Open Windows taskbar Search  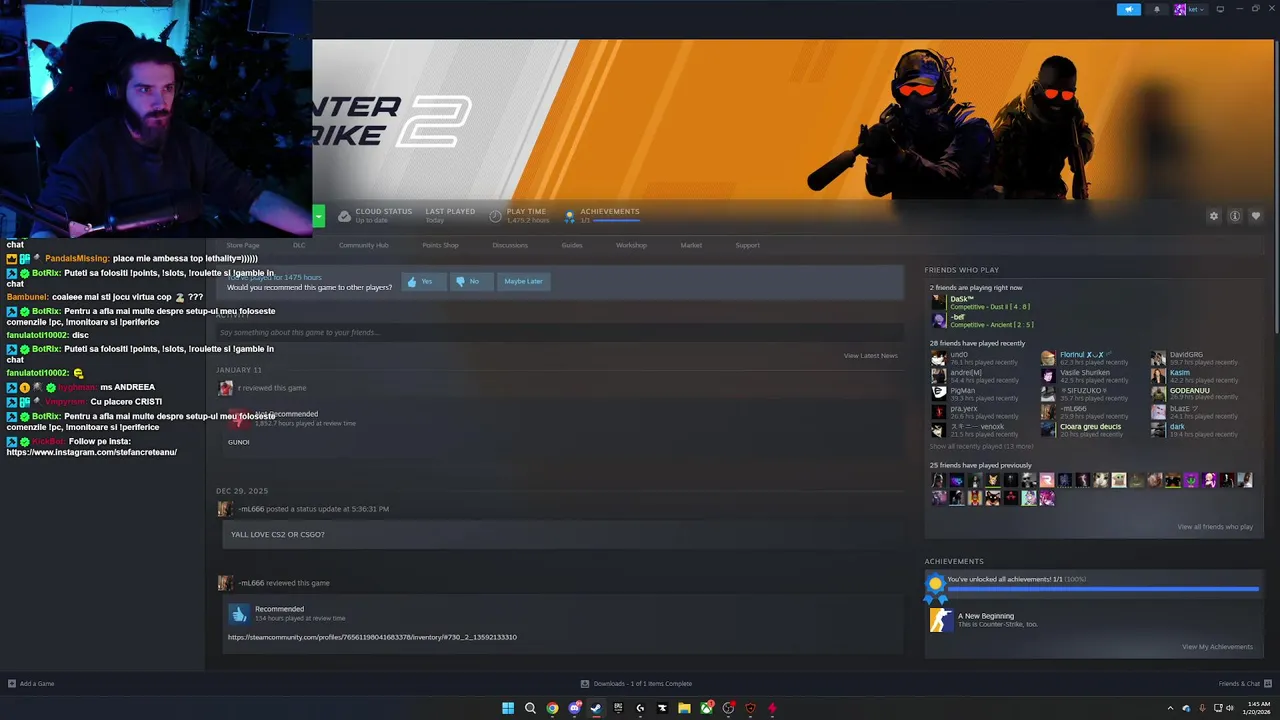coord(530,708)
